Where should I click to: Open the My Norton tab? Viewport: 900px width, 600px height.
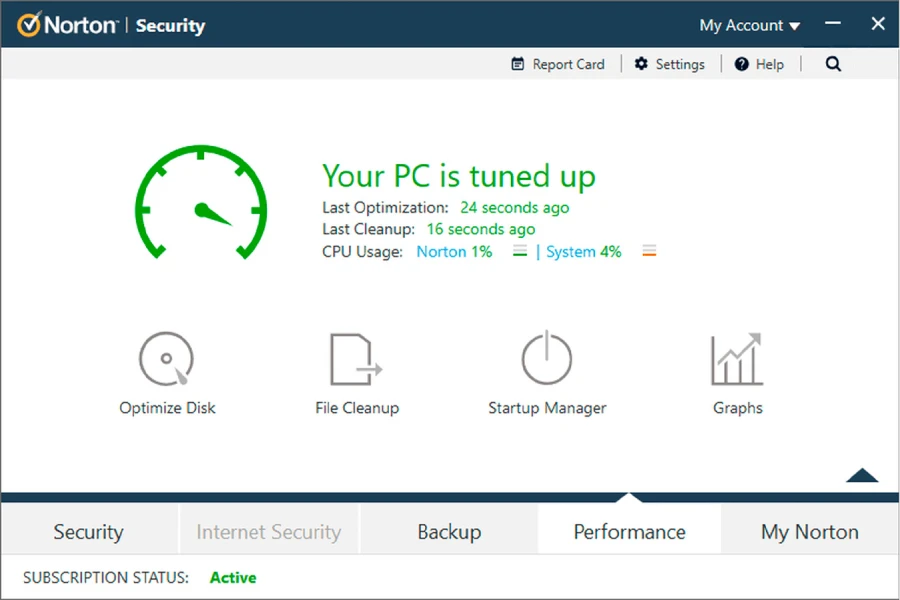810,531
